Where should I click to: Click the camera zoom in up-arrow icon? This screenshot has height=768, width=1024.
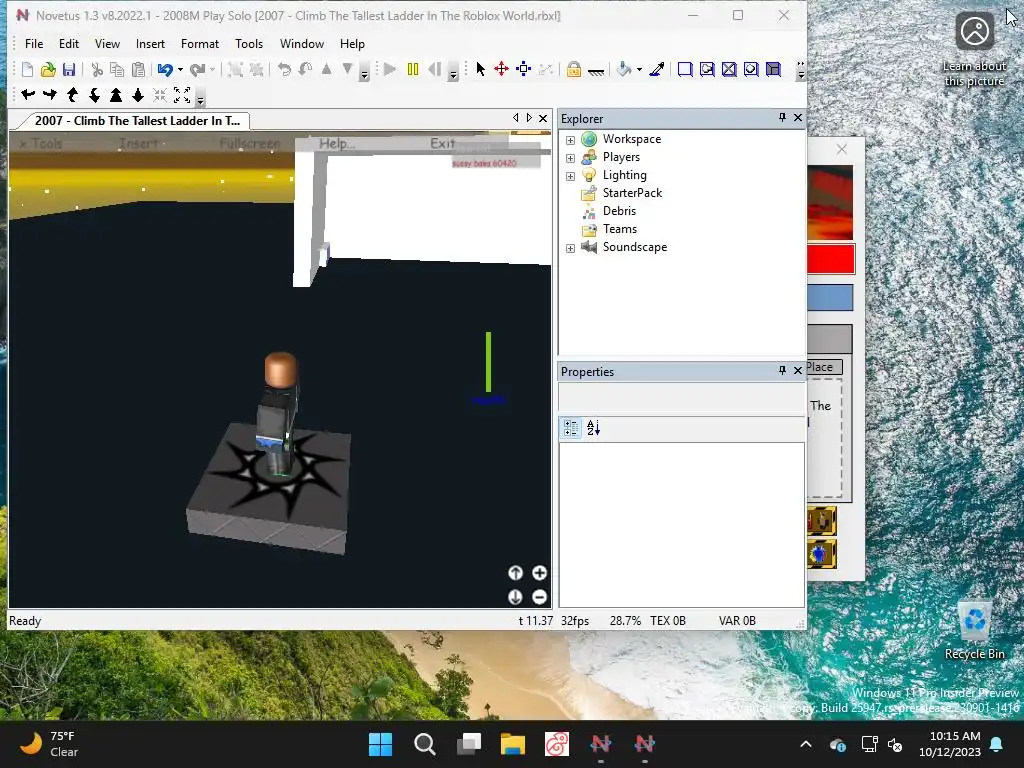tap(116, 95)
